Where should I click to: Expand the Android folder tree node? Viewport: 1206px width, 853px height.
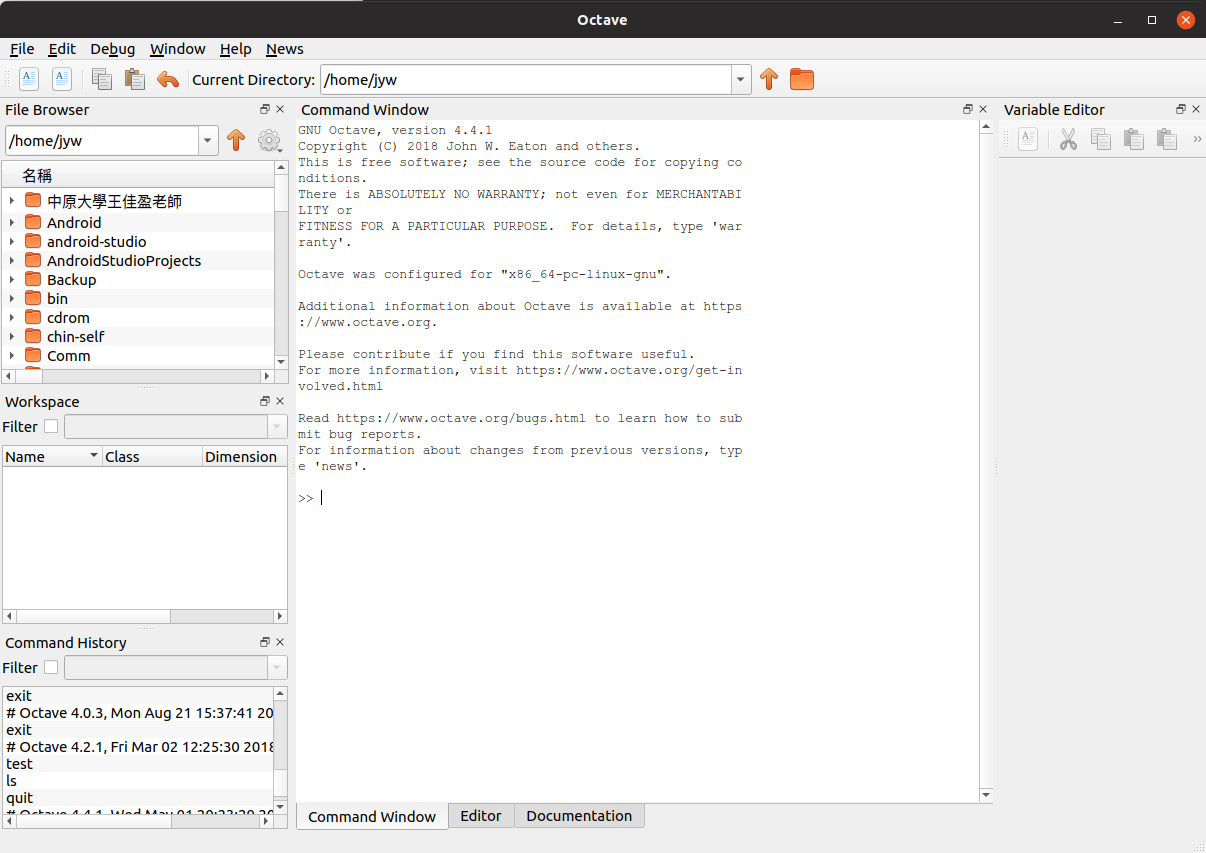pos(12,223)
